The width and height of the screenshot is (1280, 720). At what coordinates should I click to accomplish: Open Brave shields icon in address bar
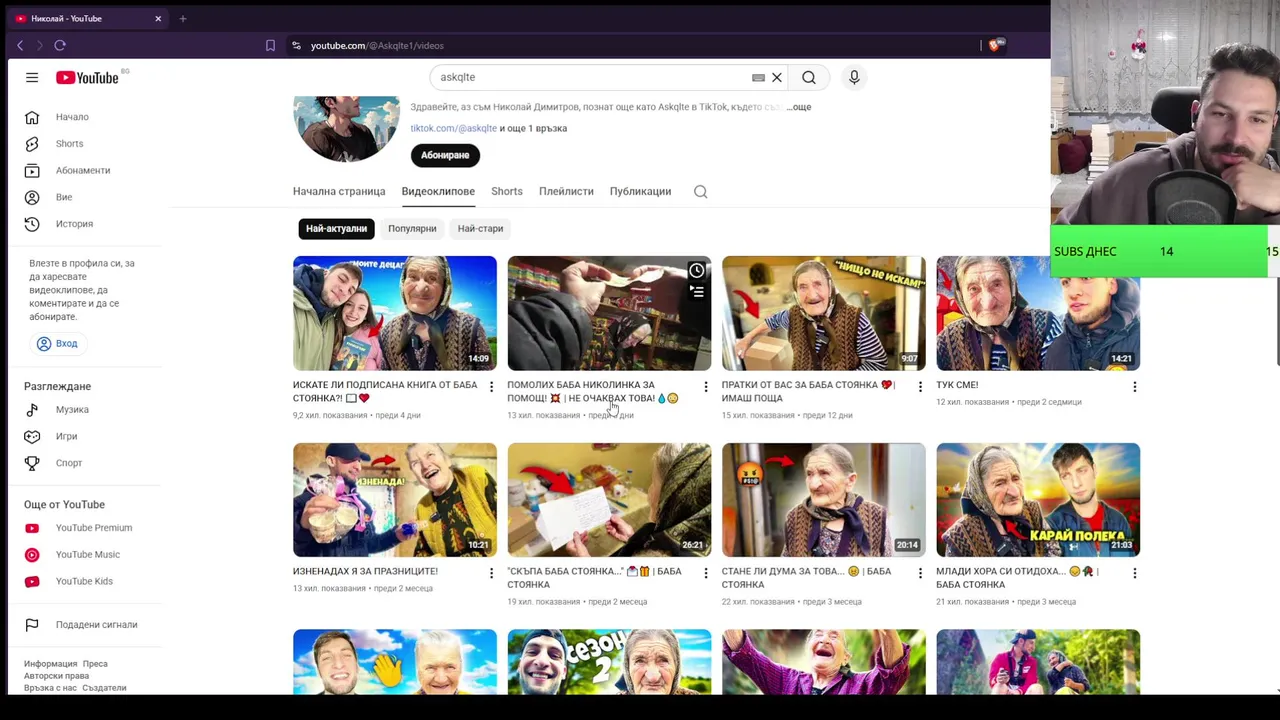pos(995,45)
